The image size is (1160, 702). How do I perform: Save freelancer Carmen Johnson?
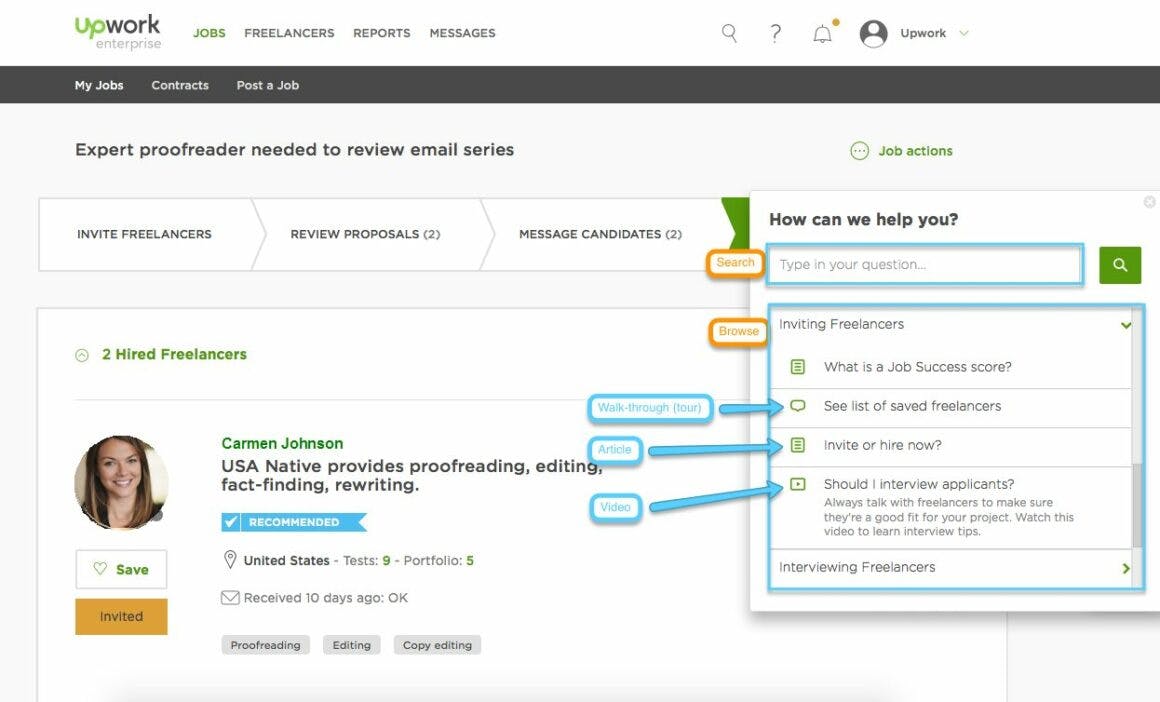pyautogui.click(x=121, y=569)
